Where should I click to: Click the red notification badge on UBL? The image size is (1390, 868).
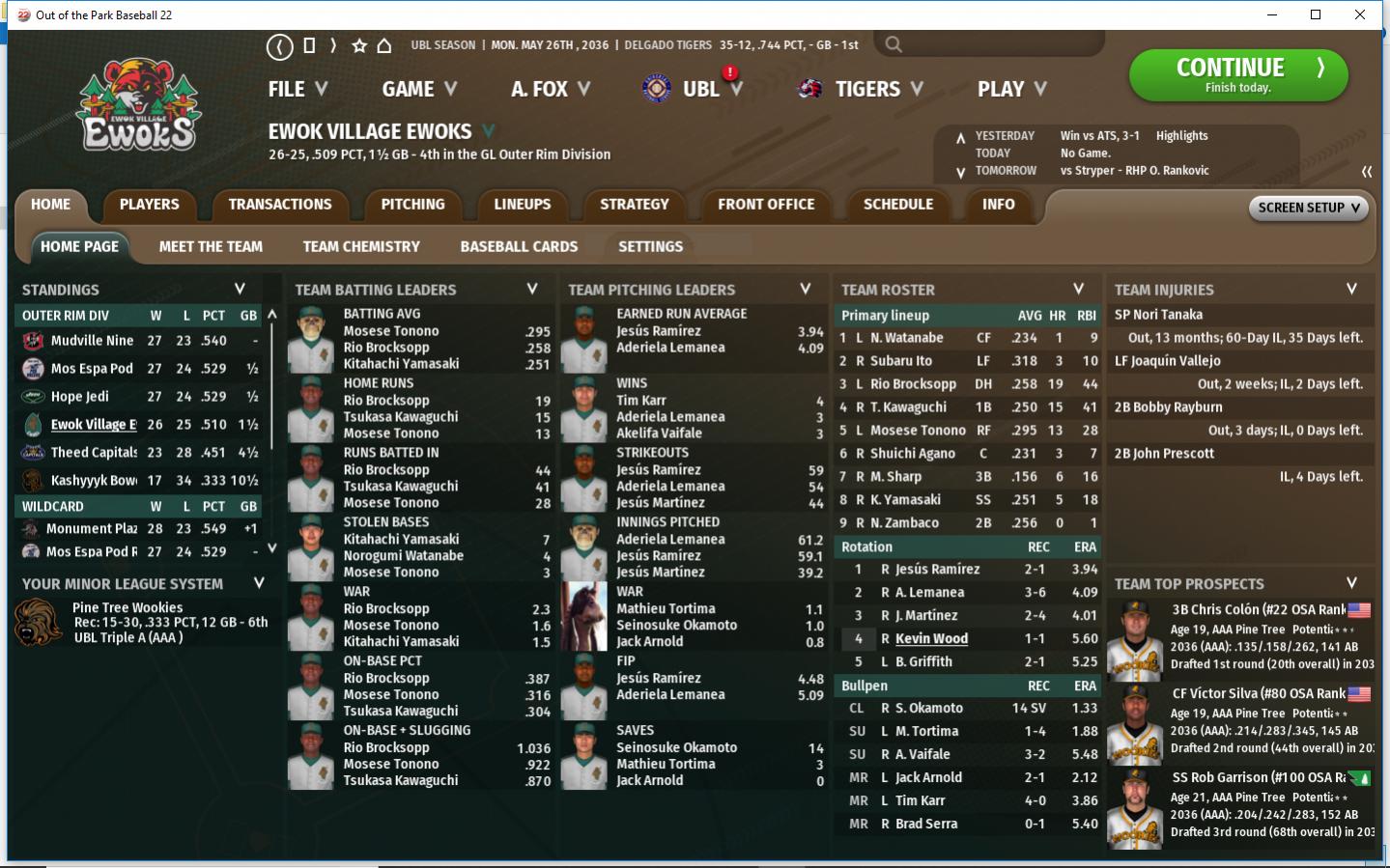tap(730, 72)
